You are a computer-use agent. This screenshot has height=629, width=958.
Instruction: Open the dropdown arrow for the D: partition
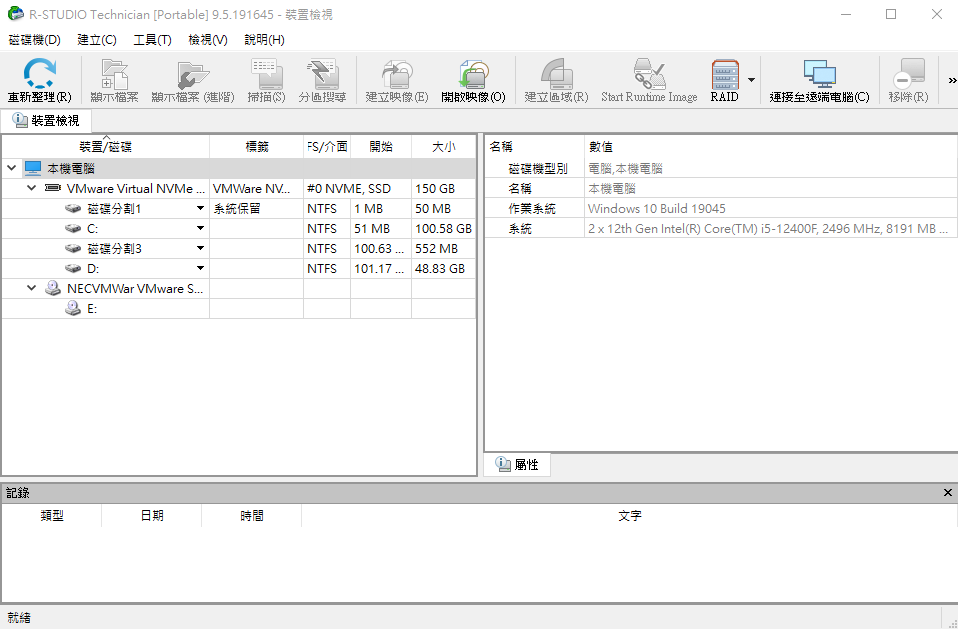[200, 269]
